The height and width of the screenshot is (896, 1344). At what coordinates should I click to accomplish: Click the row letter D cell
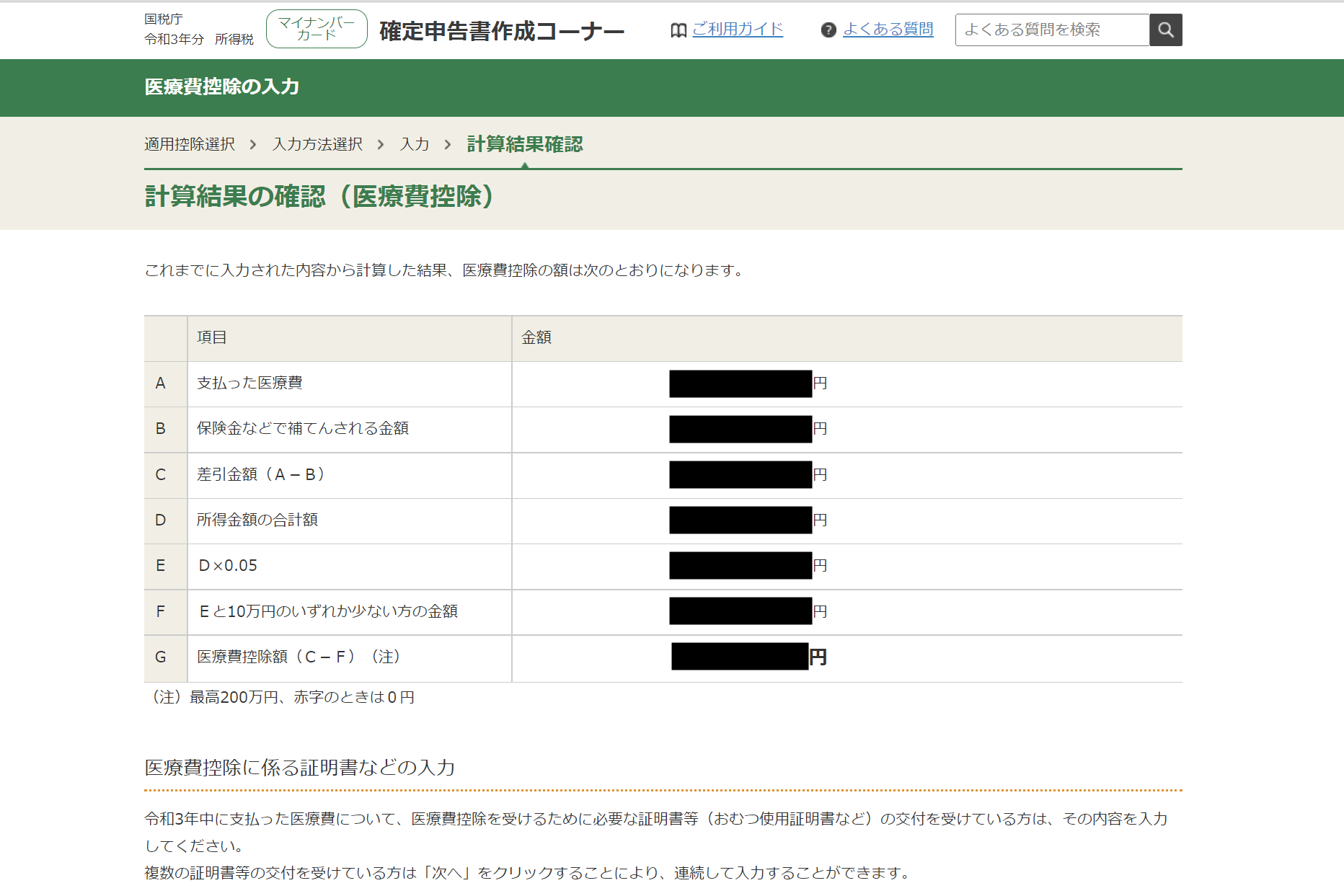pos(165,520)
